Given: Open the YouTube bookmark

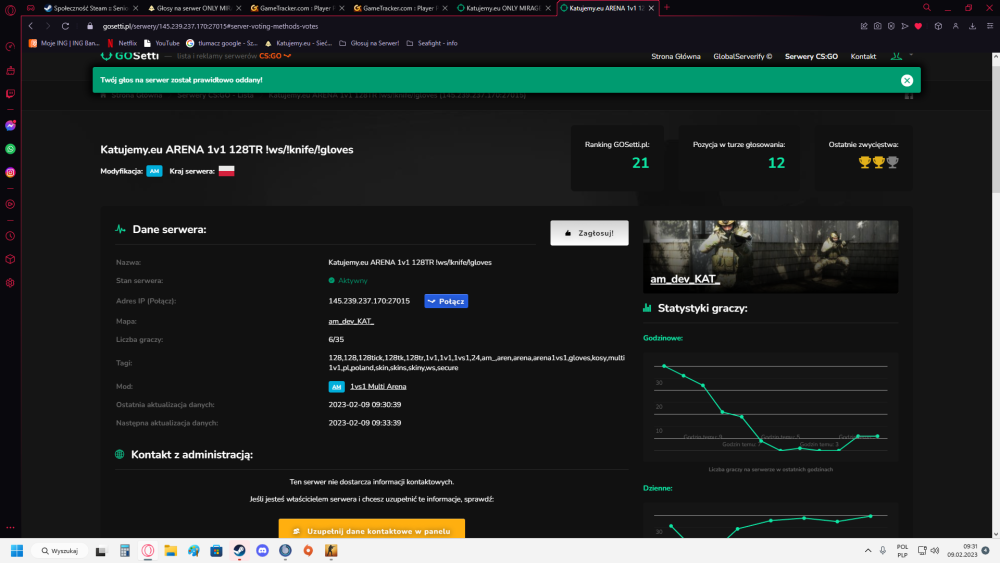Looking at the screenshot, I should (161, 43).
